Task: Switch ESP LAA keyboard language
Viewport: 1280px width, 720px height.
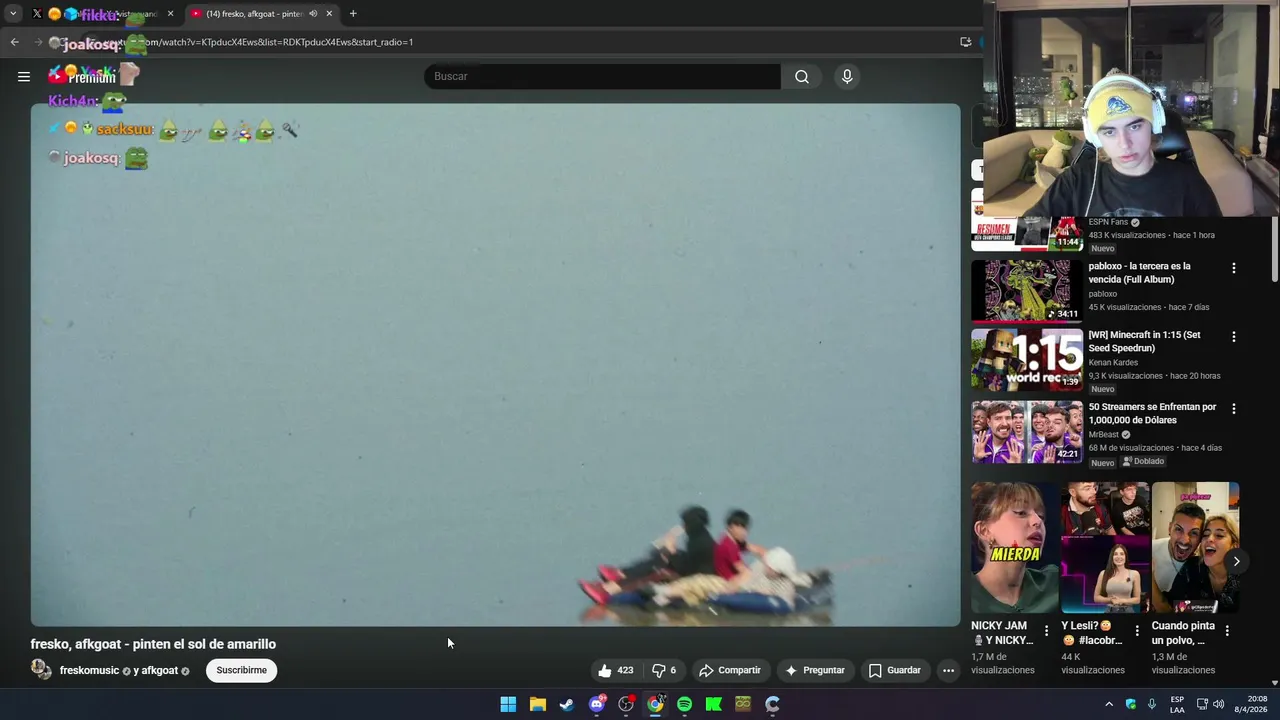Action: 1177,704
